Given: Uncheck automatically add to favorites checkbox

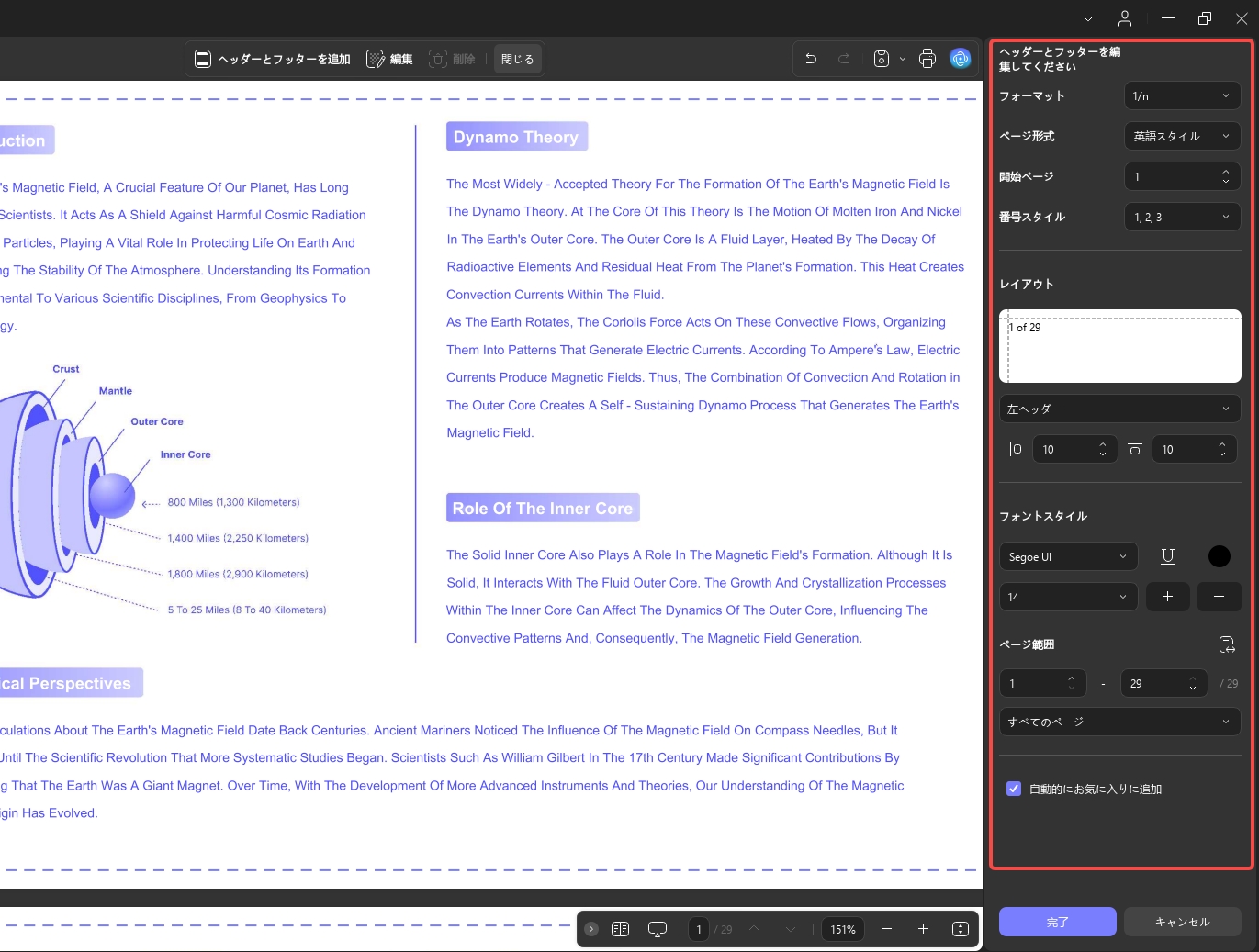Looking at the screenshot, I should (x=1014, y=789).
